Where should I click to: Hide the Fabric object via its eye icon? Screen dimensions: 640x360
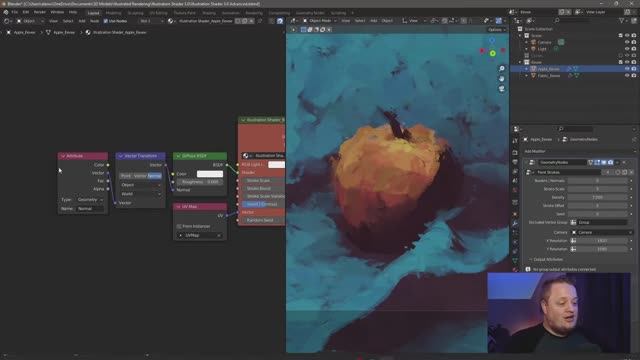(627, 76)
